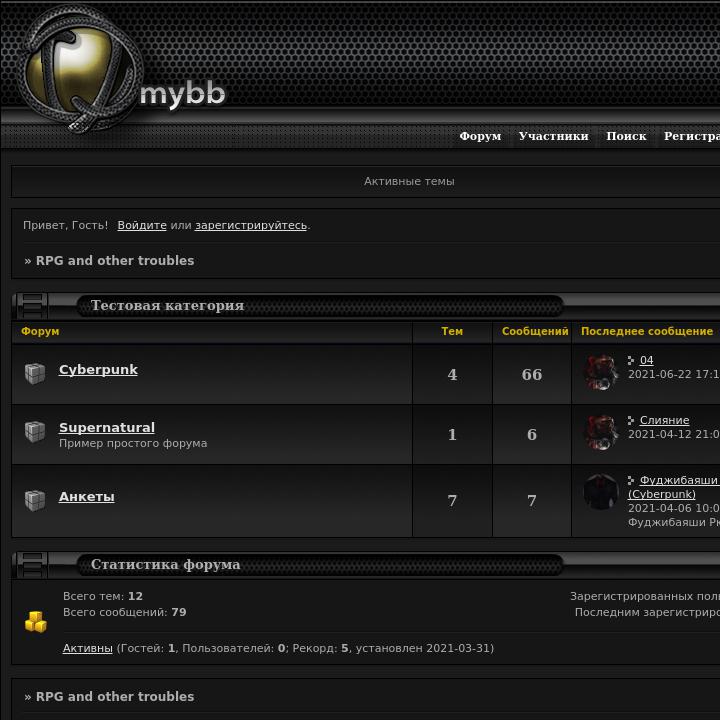
Task: Open the Активные темы link
Action: [x=409, y=181]
